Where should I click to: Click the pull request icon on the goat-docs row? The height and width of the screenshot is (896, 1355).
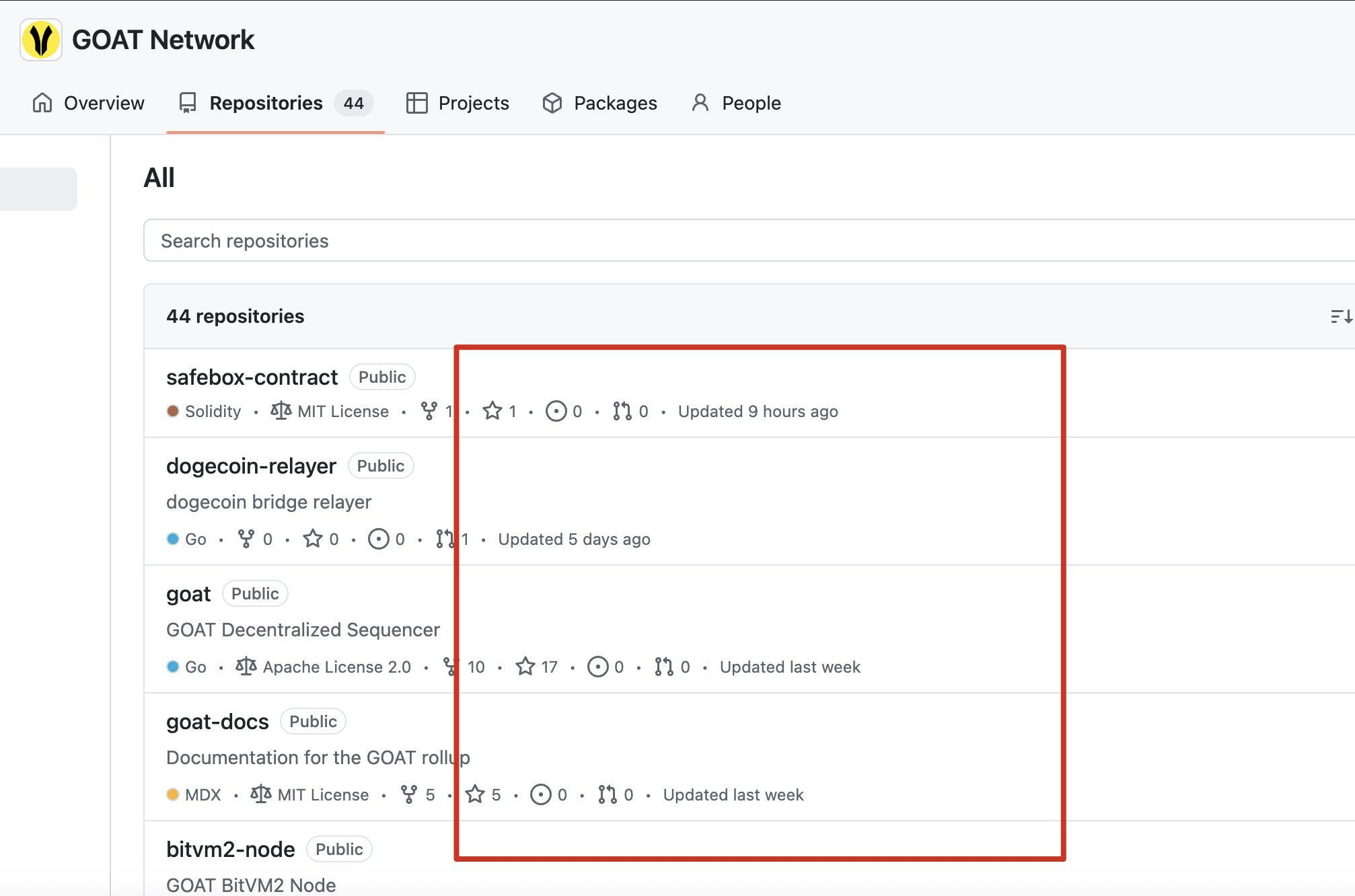tap(608, 794)
